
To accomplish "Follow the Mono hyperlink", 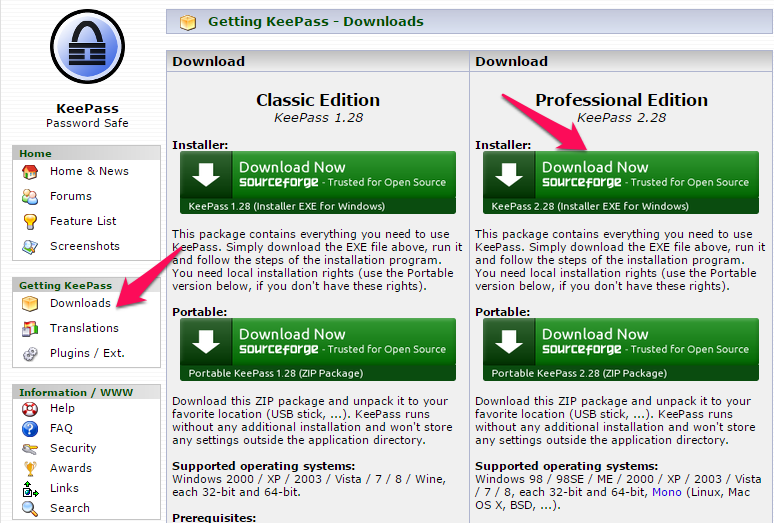I will coord(666,492).
